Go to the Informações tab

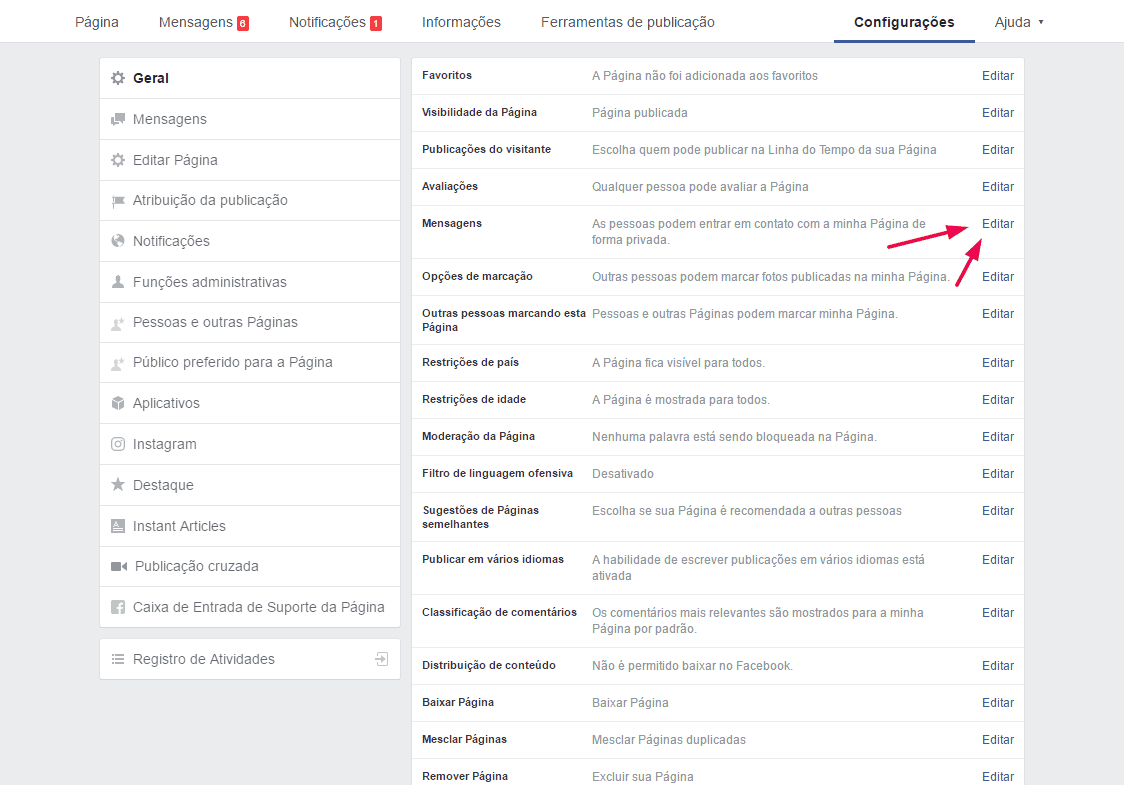[461, 22]
